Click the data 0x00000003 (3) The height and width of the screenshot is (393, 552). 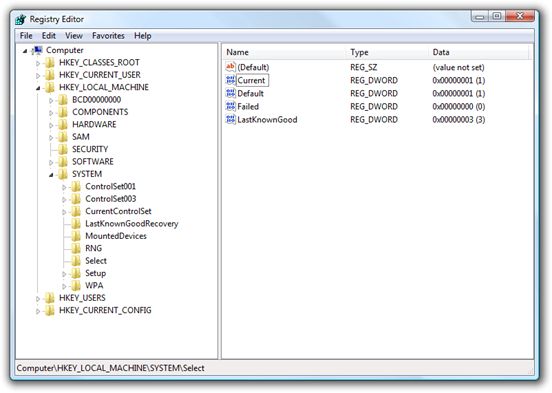[x=458, y=120]
